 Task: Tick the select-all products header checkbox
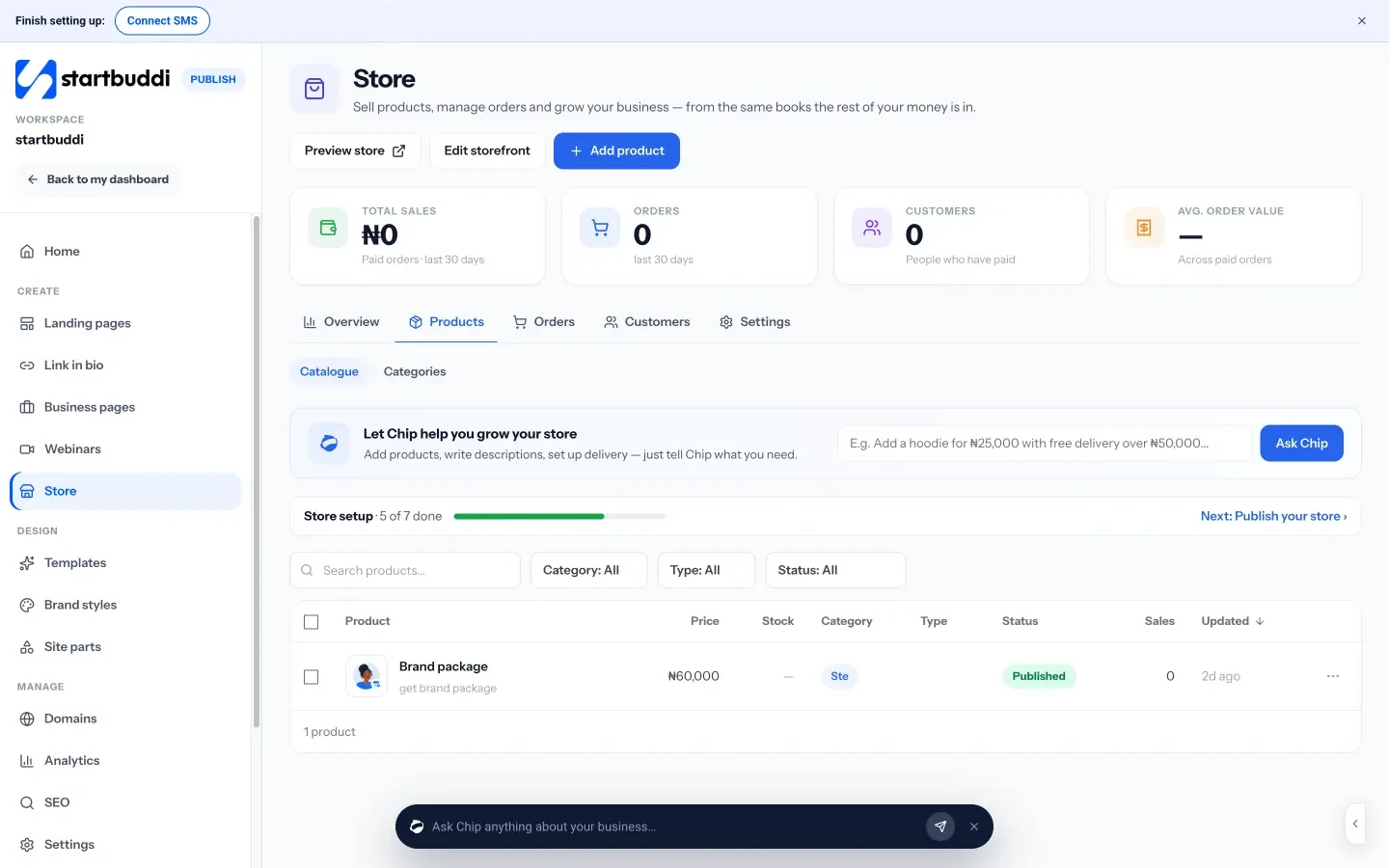click(x=311, y=622)
